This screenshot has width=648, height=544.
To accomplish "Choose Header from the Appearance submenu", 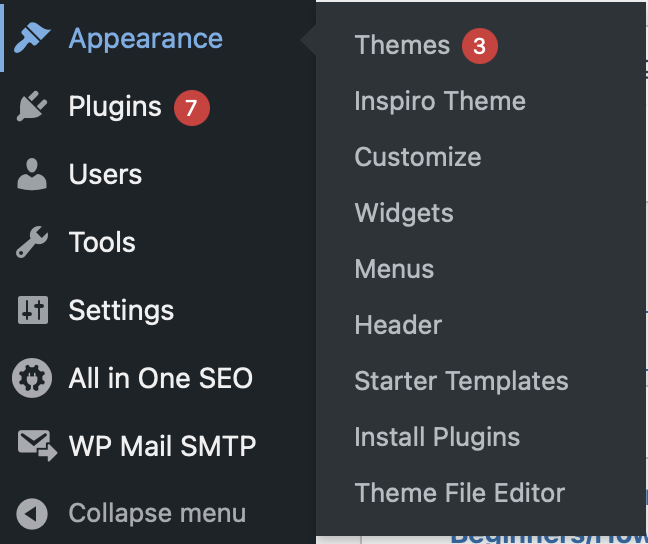I will (397, 325).
